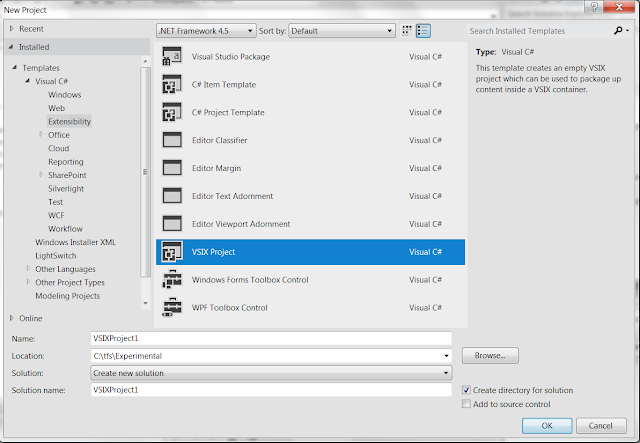Select Windows Installer XML category
This screenshot has height=443, width=640.
pos(76,242)
